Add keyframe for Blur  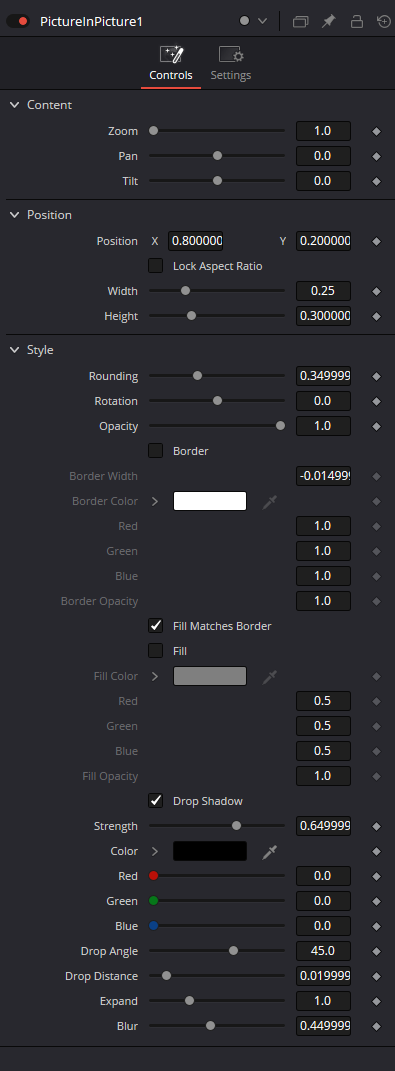pos(376,1026)
